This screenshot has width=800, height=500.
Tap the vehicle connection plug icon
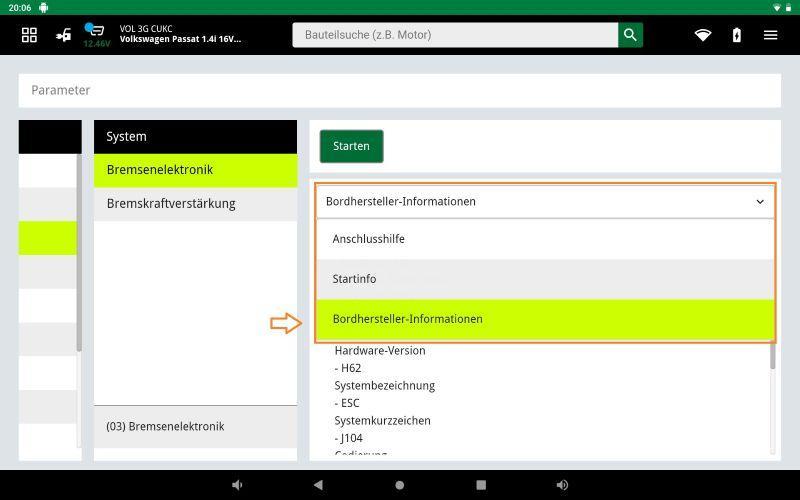pyautogui.click(x=63, y=35)
